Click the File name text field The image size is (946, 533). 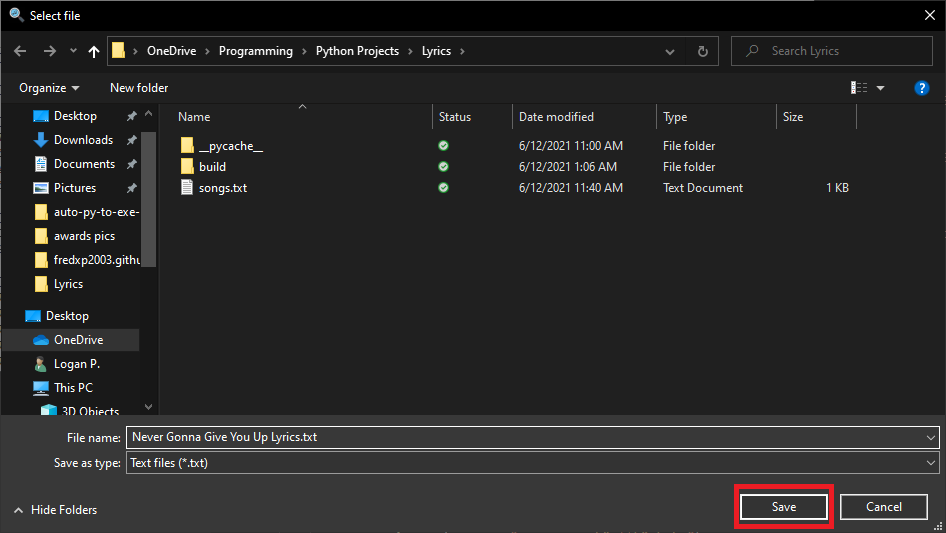[525, 438]
